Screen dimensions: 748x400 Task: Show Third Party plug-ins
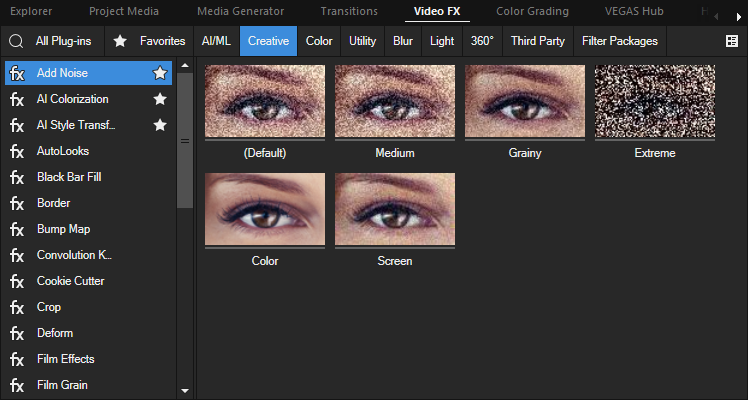point(536,41)
